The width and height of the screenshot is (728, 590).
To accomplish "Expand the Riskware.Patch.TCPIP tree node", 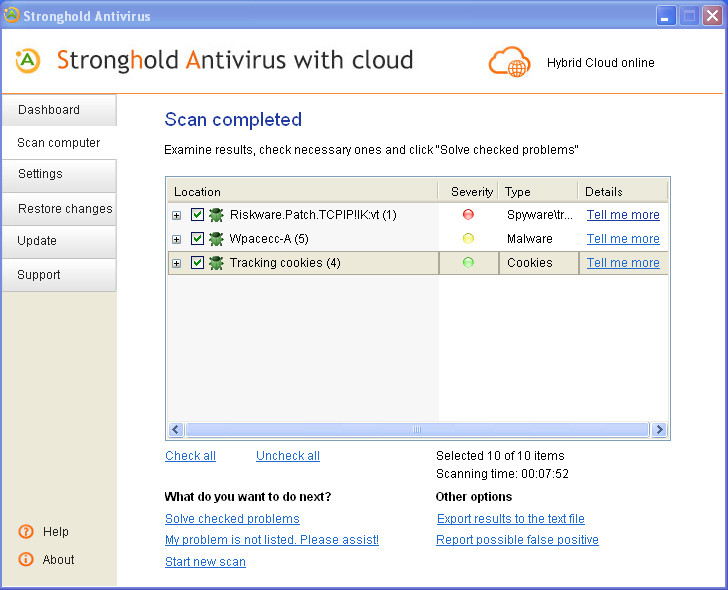I will click(x=176, y=215).
